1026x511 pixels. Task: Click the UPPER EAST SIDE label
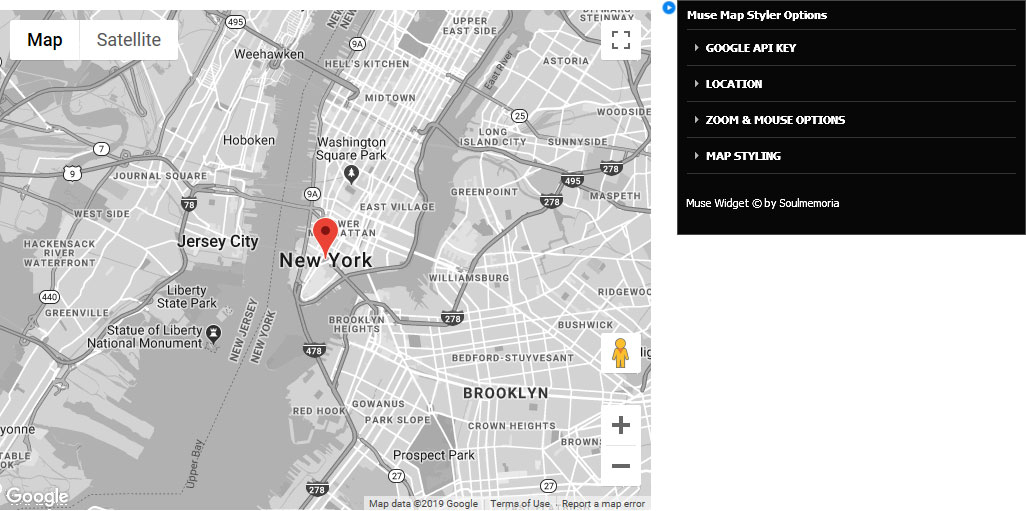(x=470, y=25)
